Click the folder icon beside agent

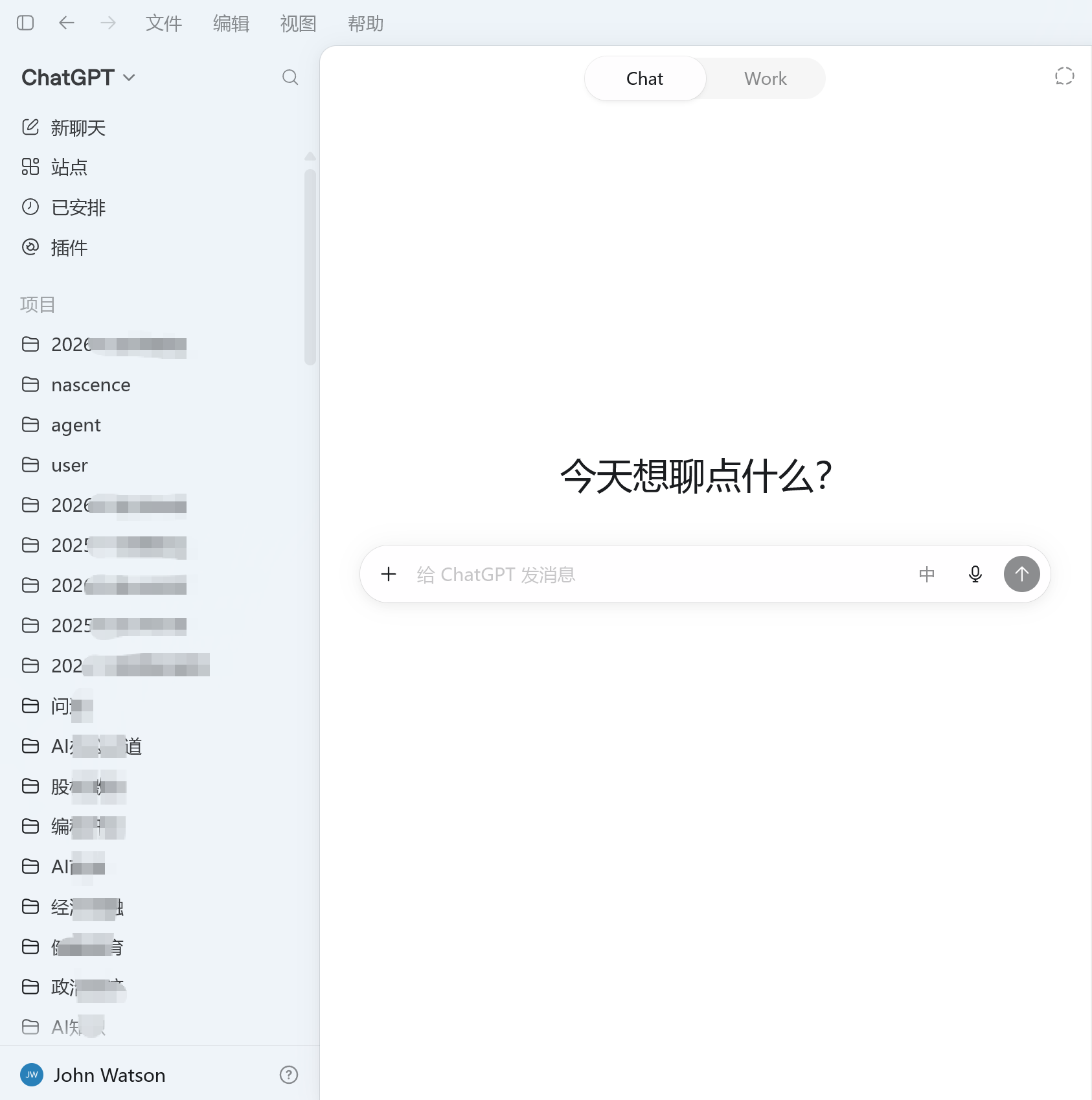(30, 425)
